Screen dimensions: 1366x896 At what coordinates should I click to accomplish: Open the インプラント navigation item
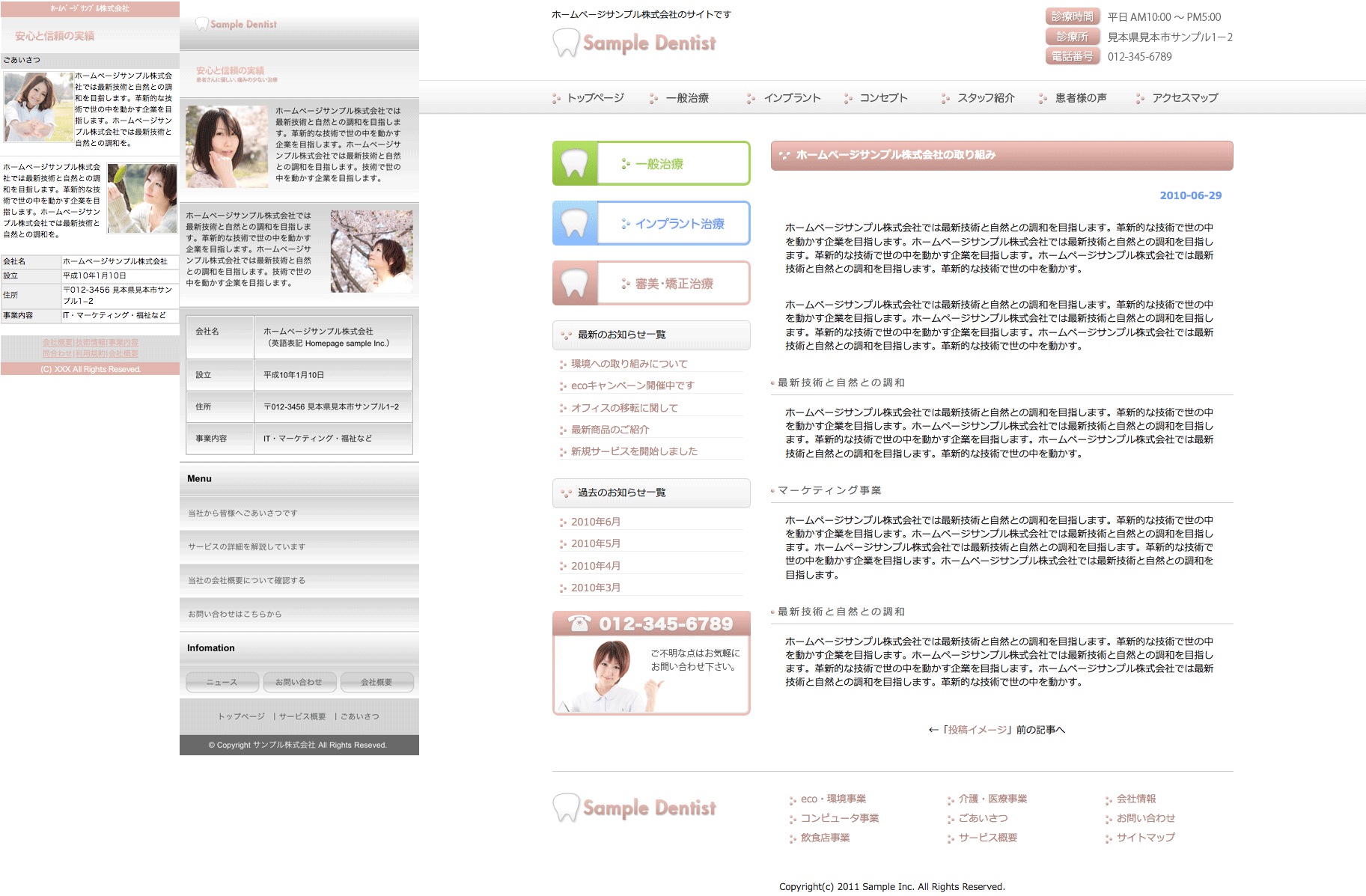pos(791,98)
